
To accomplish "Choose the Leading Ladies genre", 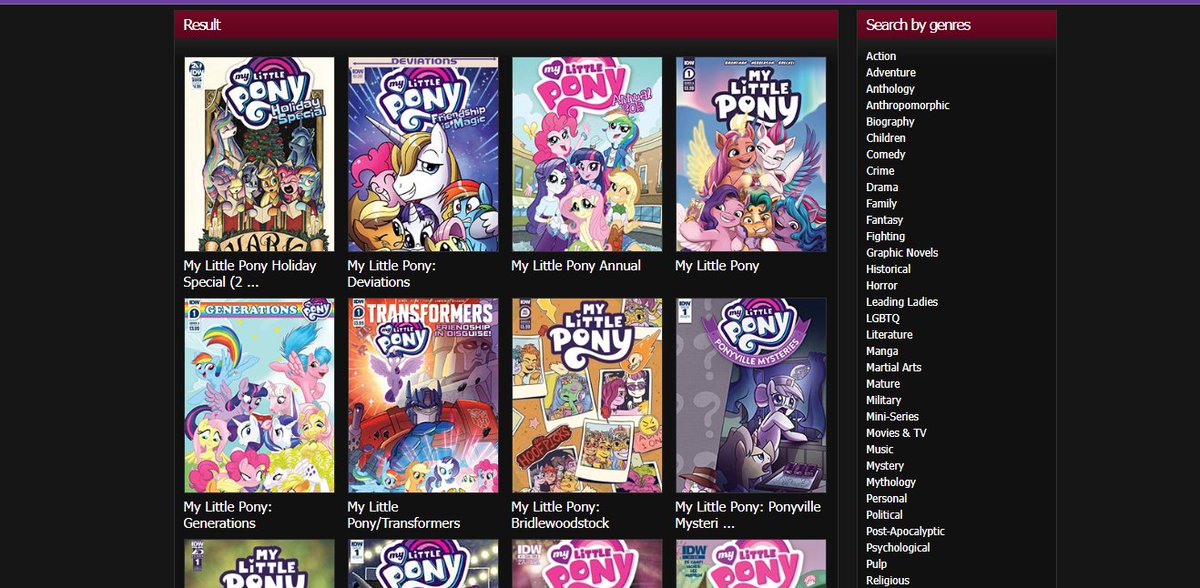I will click(902, 302).
